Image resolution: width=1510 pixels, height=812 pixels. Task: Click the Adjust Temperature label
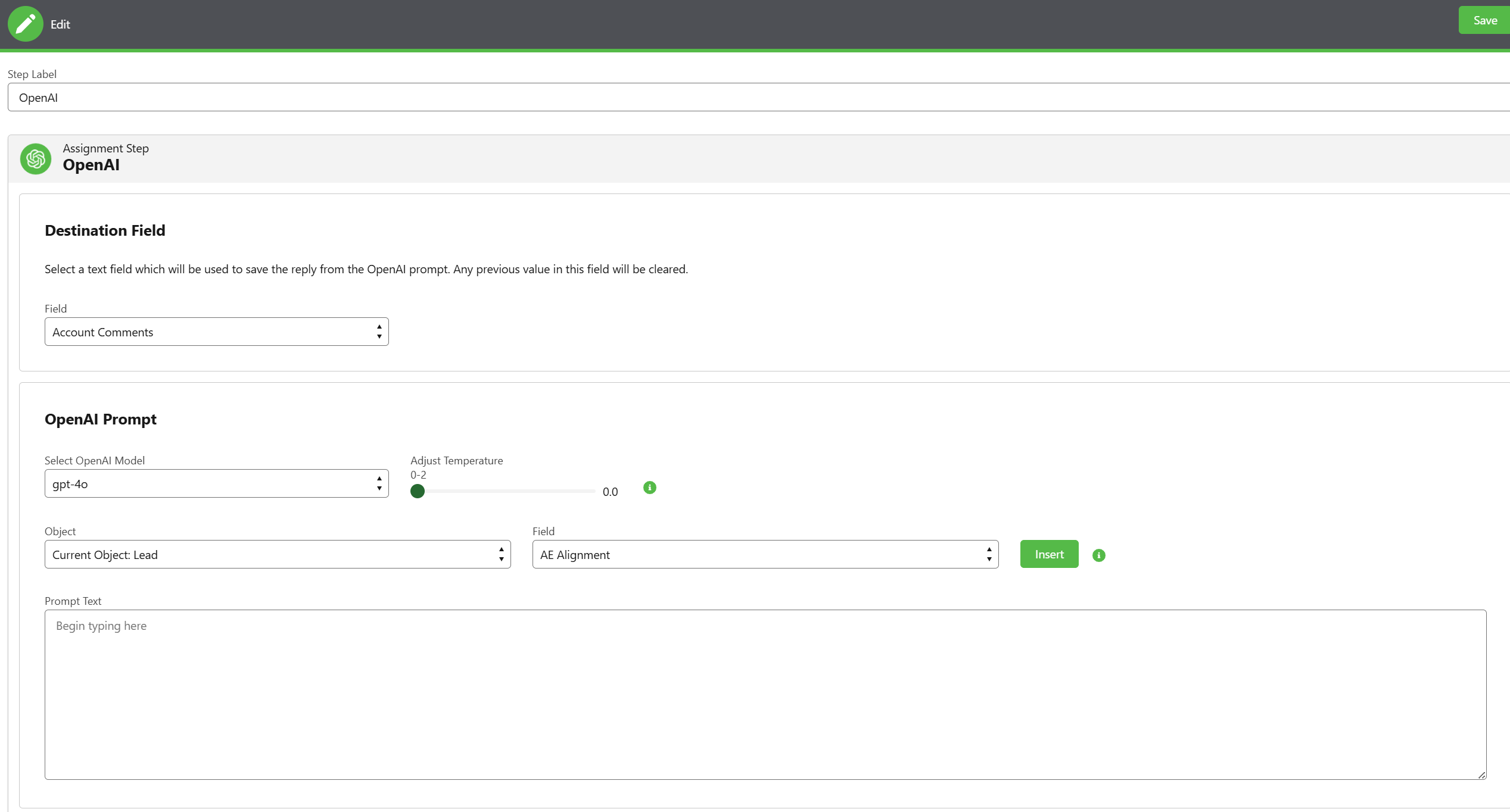click(x=457, y=460)
